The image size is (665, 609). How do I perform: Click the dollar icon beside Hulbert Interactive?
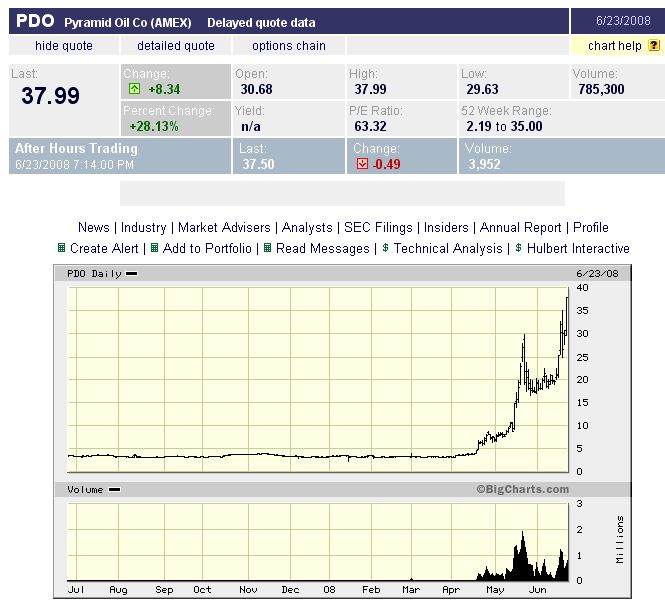pos(518,247)
